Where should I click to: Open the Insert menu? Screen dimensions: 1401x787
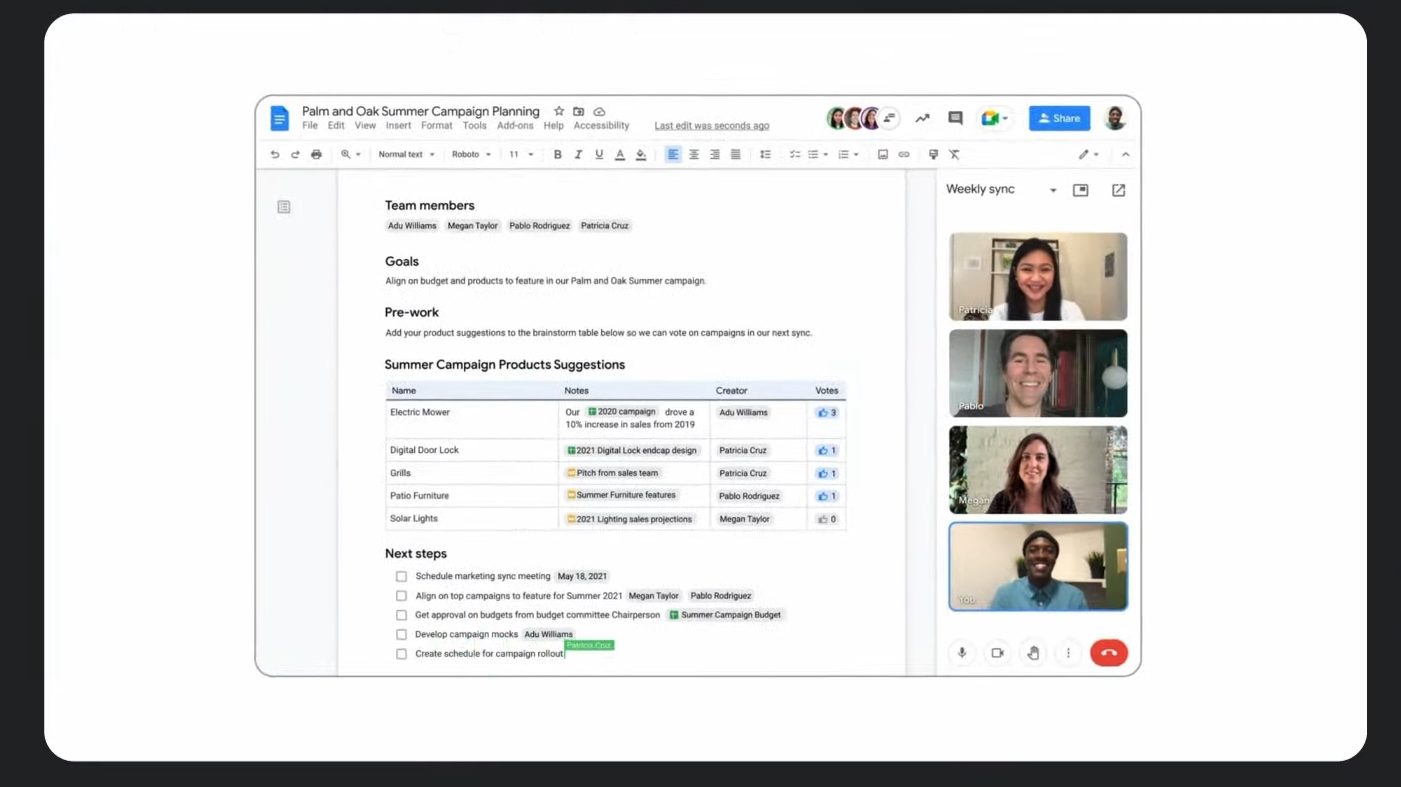398,126
